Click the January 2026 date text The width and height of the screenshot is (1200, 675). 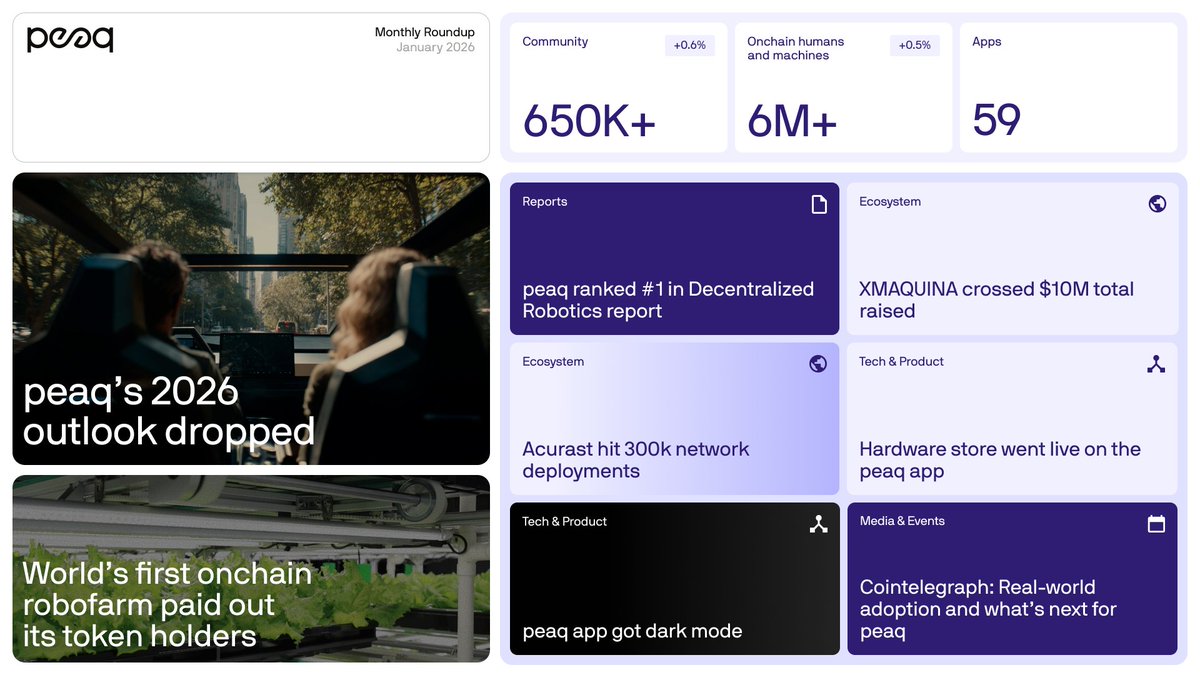point(435,47)
